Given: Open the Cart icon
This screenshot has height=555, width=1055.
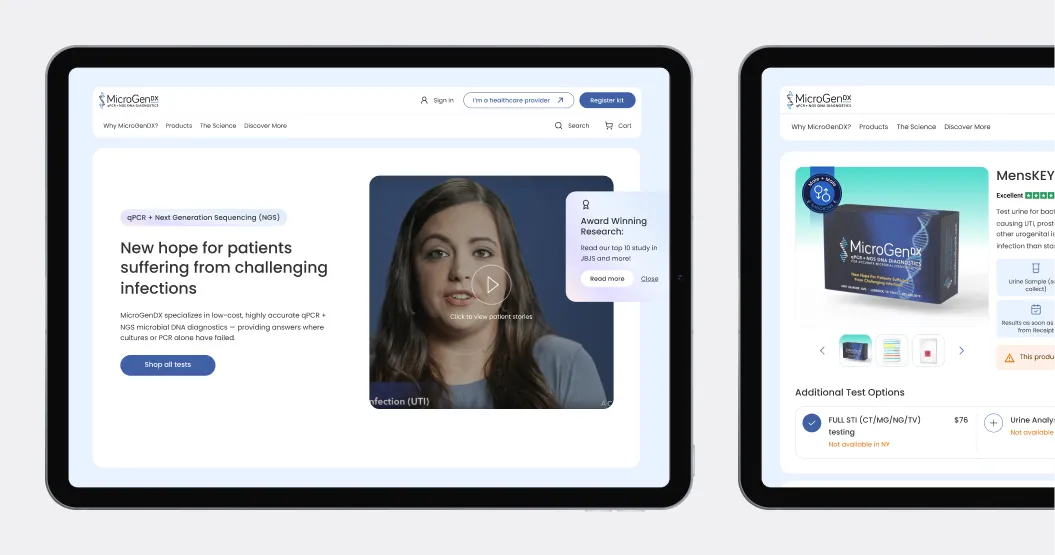Looking at the screenshot, I should click(x=609, y=126).
